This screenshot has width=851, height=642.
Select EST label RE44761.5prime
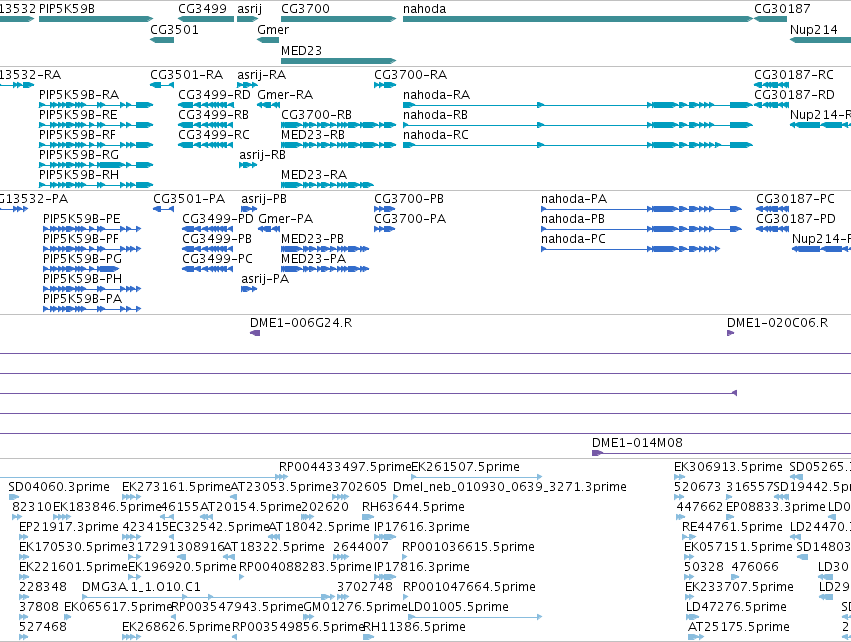click(x=733, y=527)
